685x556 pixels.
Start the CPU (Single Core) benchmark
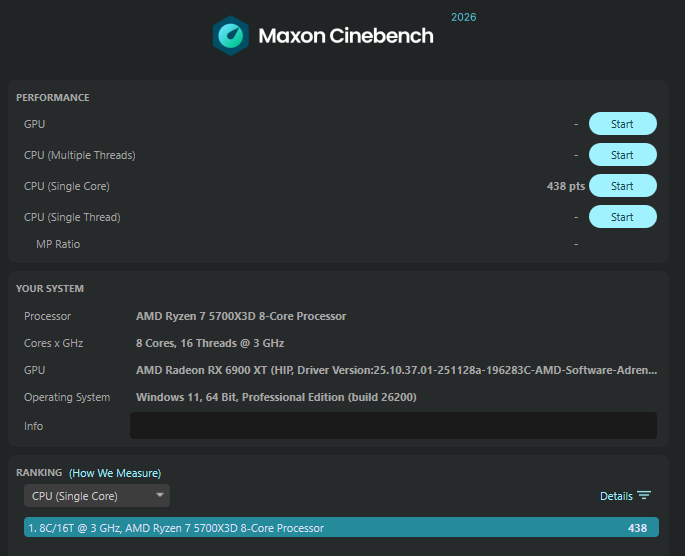[x=623, y=186]
